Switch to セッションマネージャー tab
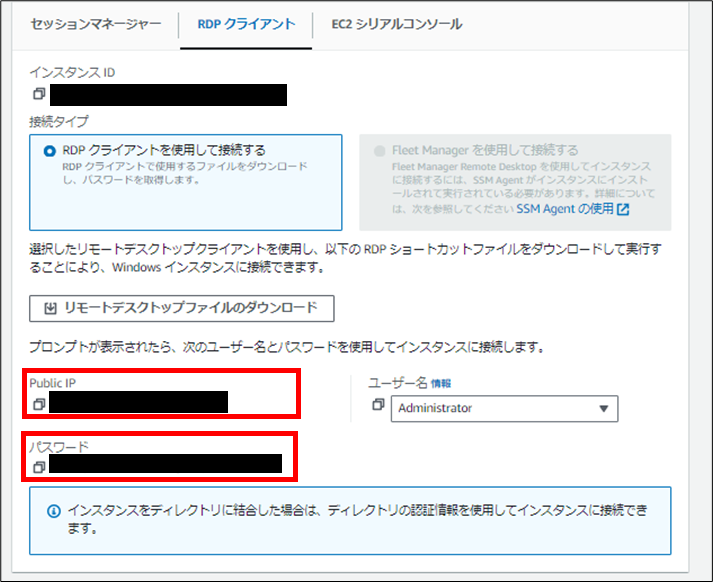This screenshot has width=713, height=582. 95,24
